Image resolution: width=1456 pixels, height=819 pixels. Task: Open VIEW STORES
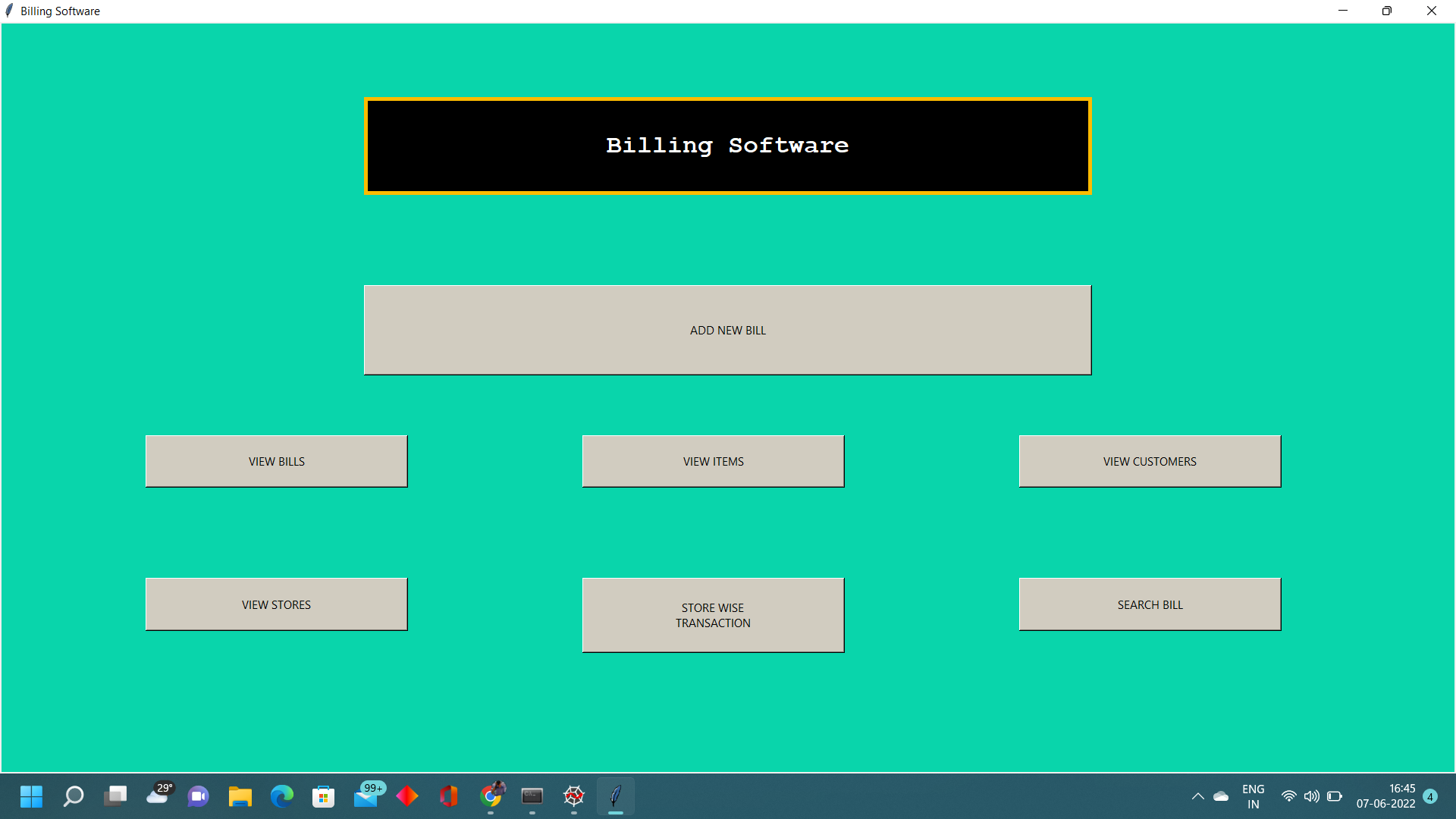(276, 604)
